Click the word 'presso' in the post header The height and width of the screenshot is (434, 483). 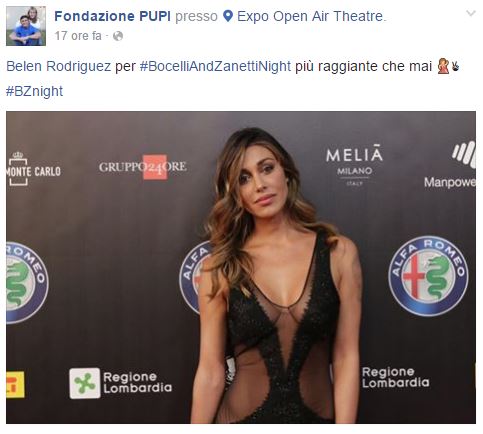(x=196, y=16)
